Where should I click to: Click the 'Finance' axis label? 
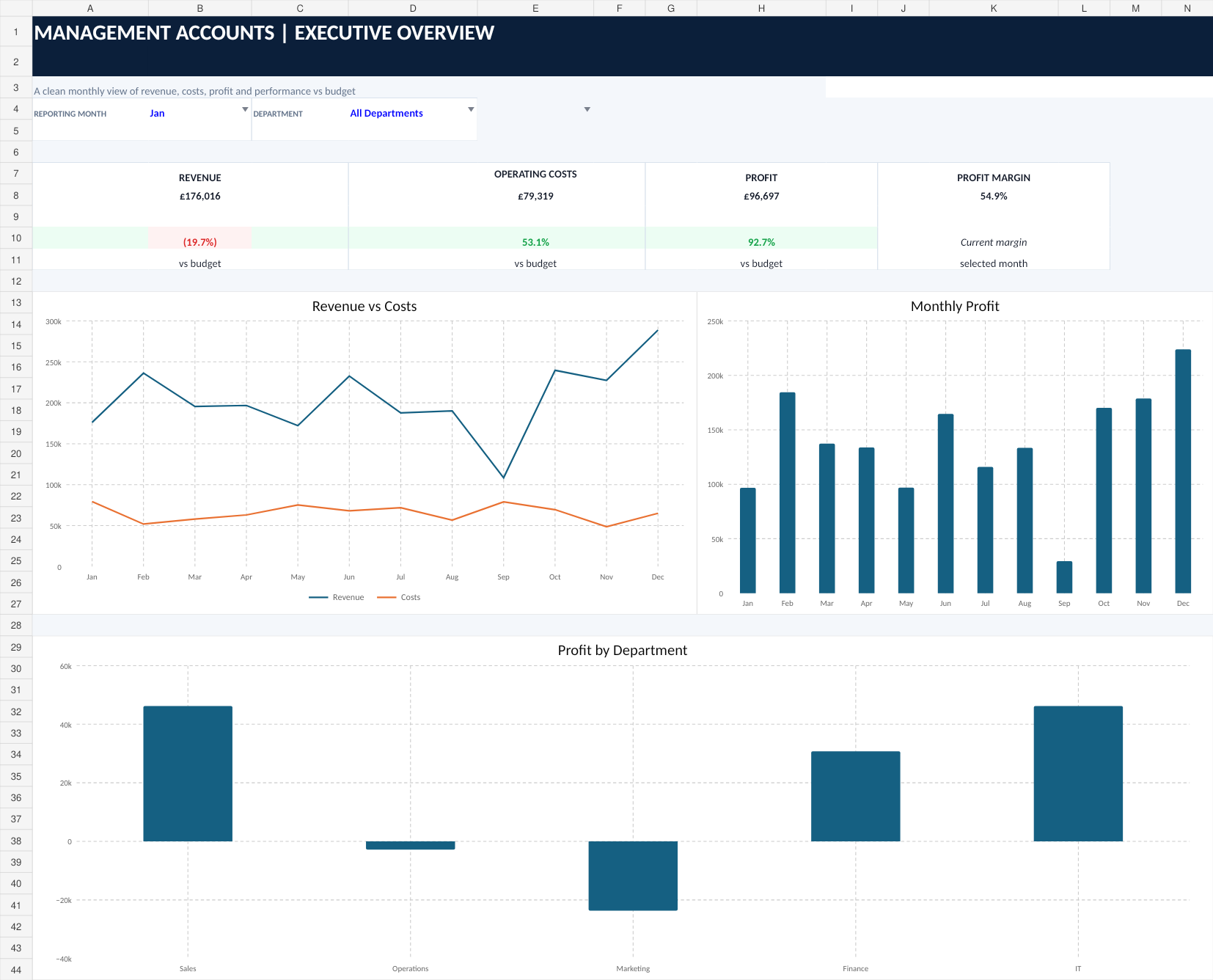pos(855,969)
